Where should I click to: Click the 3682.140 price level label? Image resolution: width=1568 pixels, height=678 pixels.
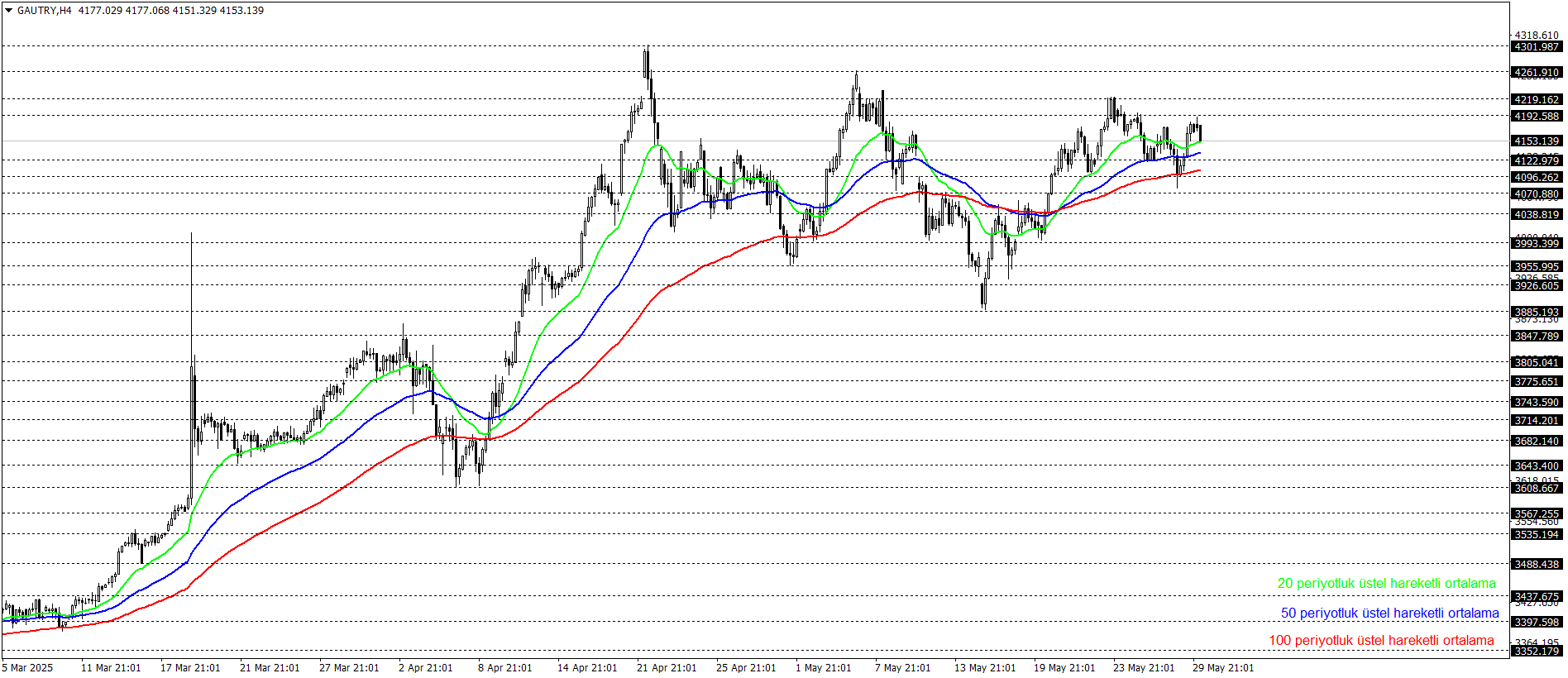pos(1537,442)
